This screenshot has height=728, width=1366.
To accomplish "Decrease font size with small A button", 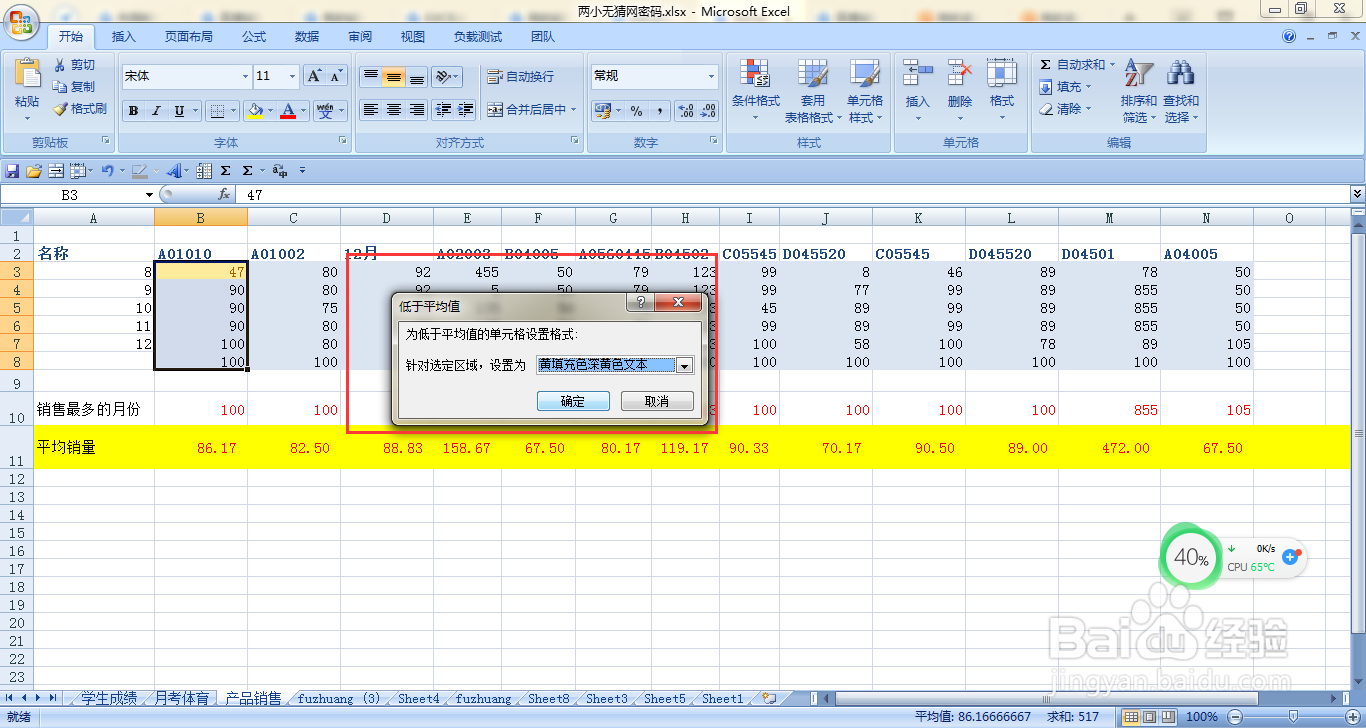I will pos(336,76).
